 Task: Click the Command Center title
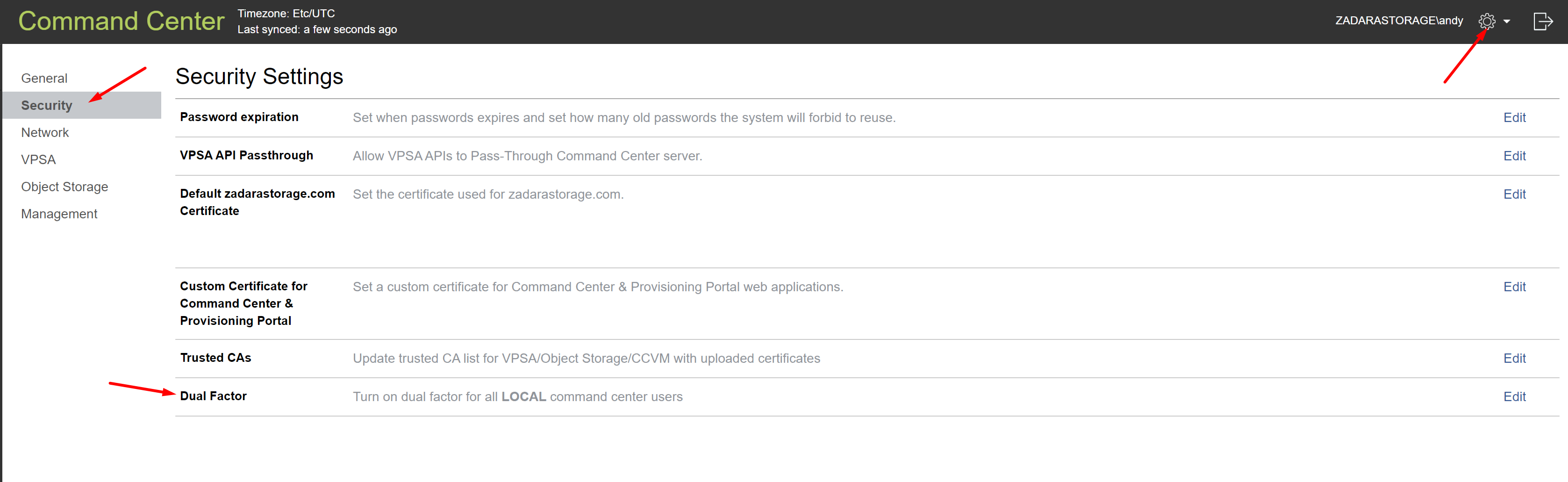point(121,22)
